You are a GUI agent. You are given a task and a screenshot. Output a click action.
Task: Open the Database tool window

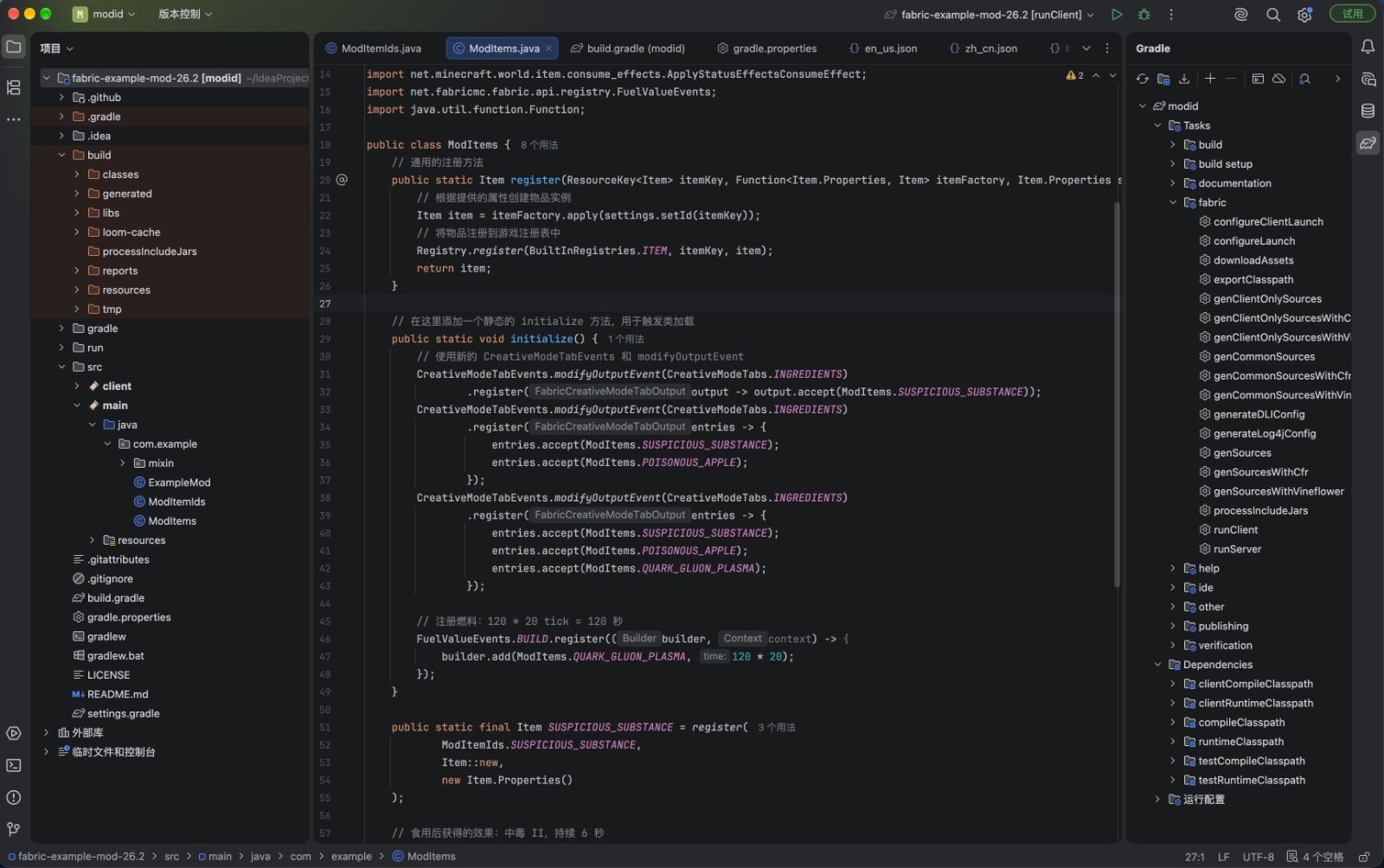[x=1368, y=111]
